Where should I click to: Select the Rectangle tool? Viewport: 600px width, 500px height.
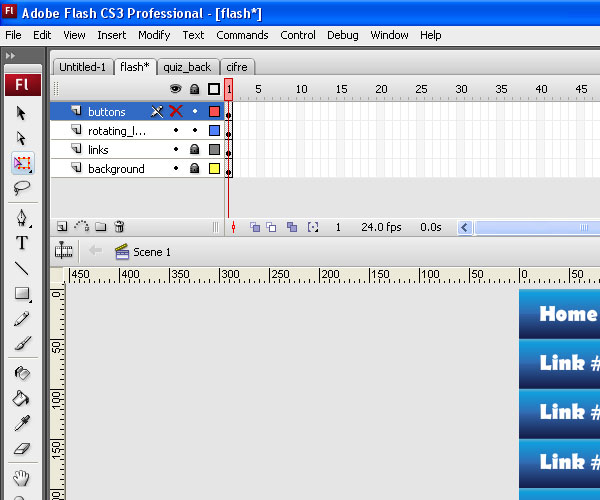(x=22, y=294)
